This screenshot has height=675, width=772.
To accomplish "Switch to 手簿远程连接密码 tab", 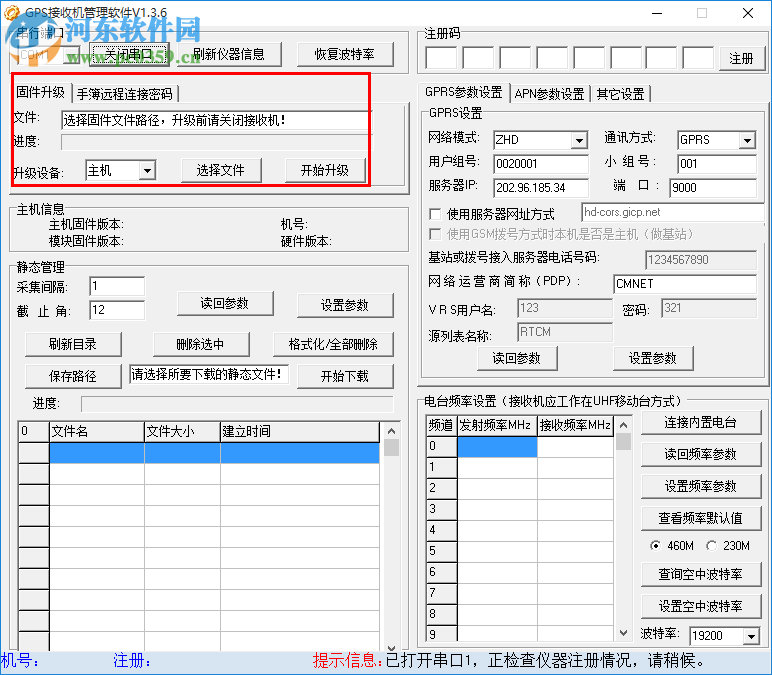I will click(125, 94).
